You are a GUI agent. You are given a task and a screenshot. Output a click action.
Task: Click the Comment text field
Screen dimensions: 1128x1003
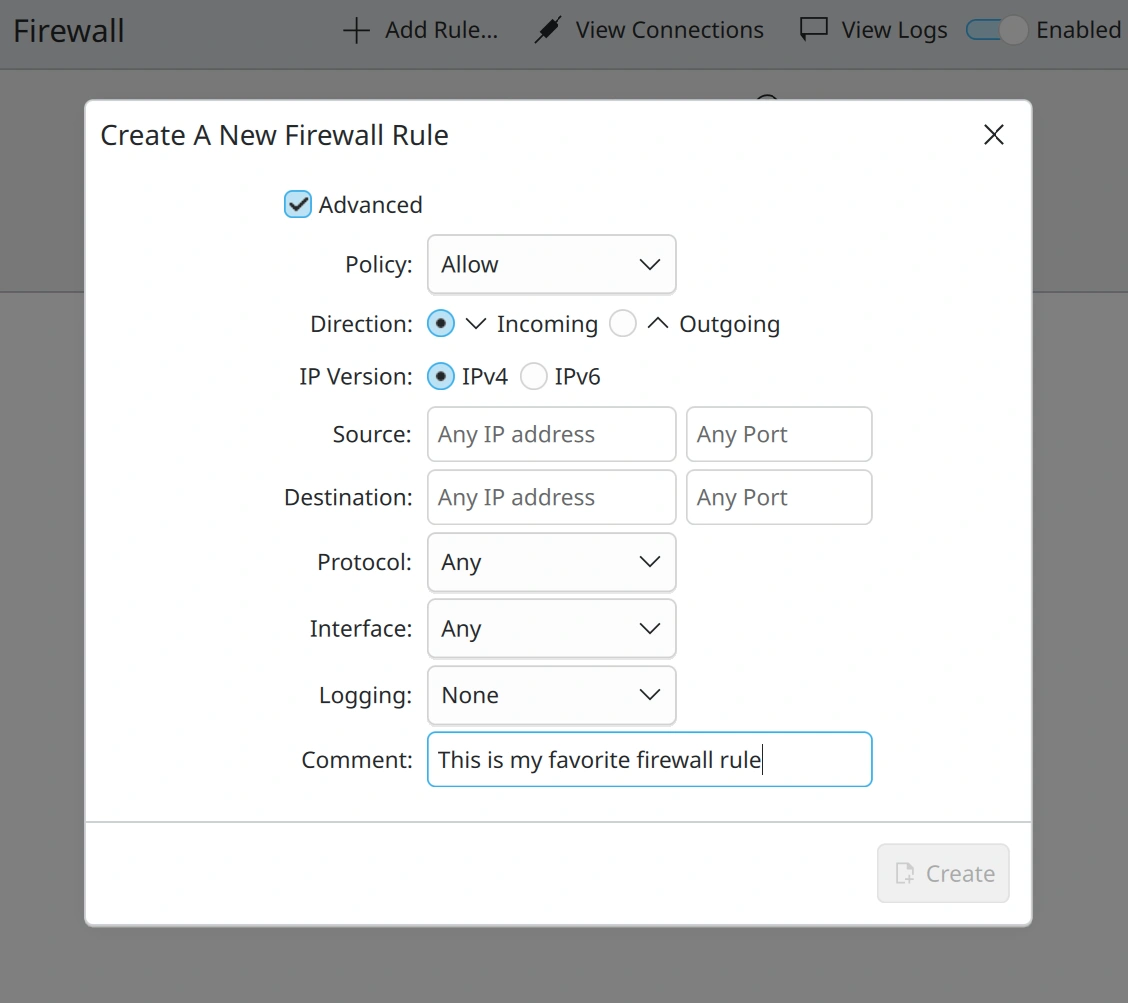[x=650, y=760]
